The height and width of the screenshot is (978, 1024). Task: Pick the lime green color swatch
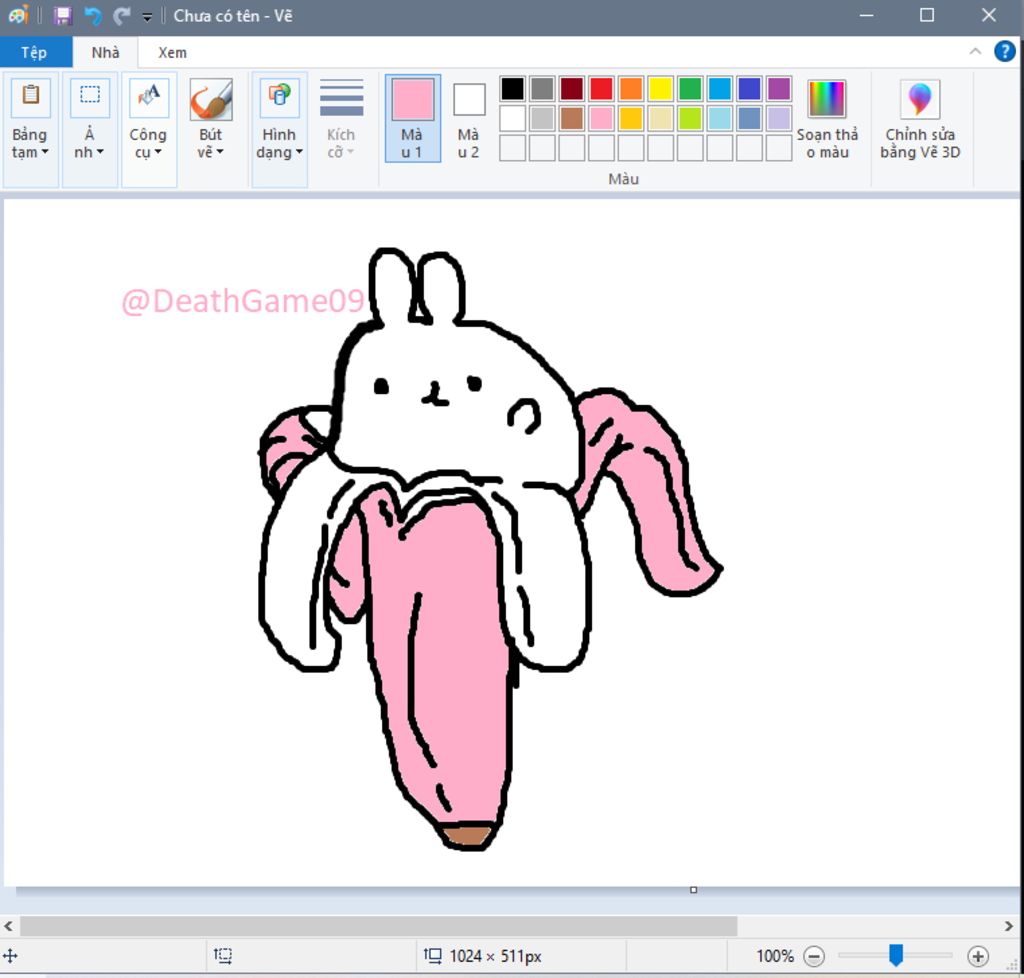[690, 118]
